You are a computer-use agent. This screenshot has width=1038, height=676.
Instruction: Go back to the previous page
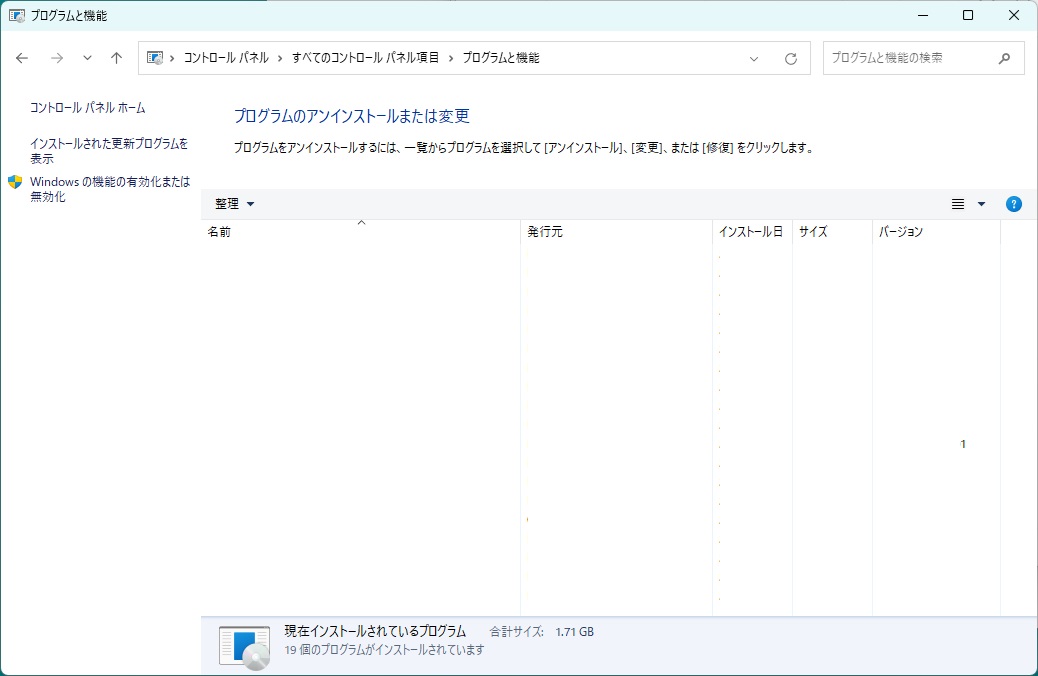[x=22, y=58]
